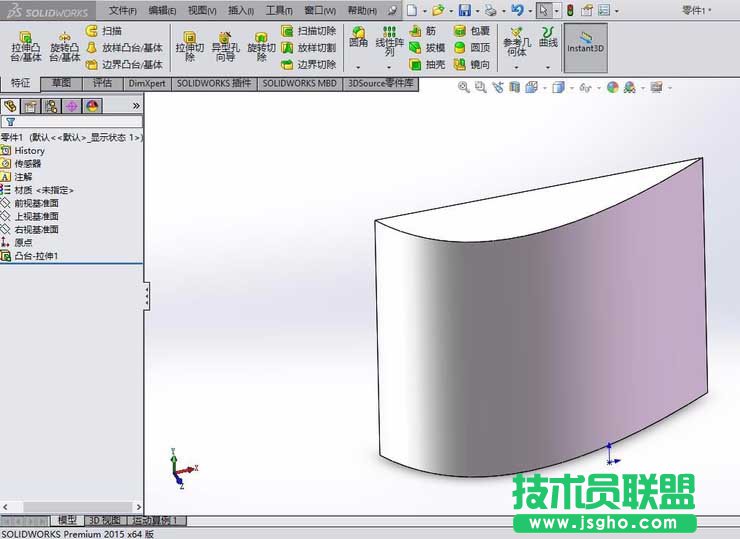Screen dimensions: 740x539
Task: Switch to the FeatureManager design tree tab
Action: (10, 106)
